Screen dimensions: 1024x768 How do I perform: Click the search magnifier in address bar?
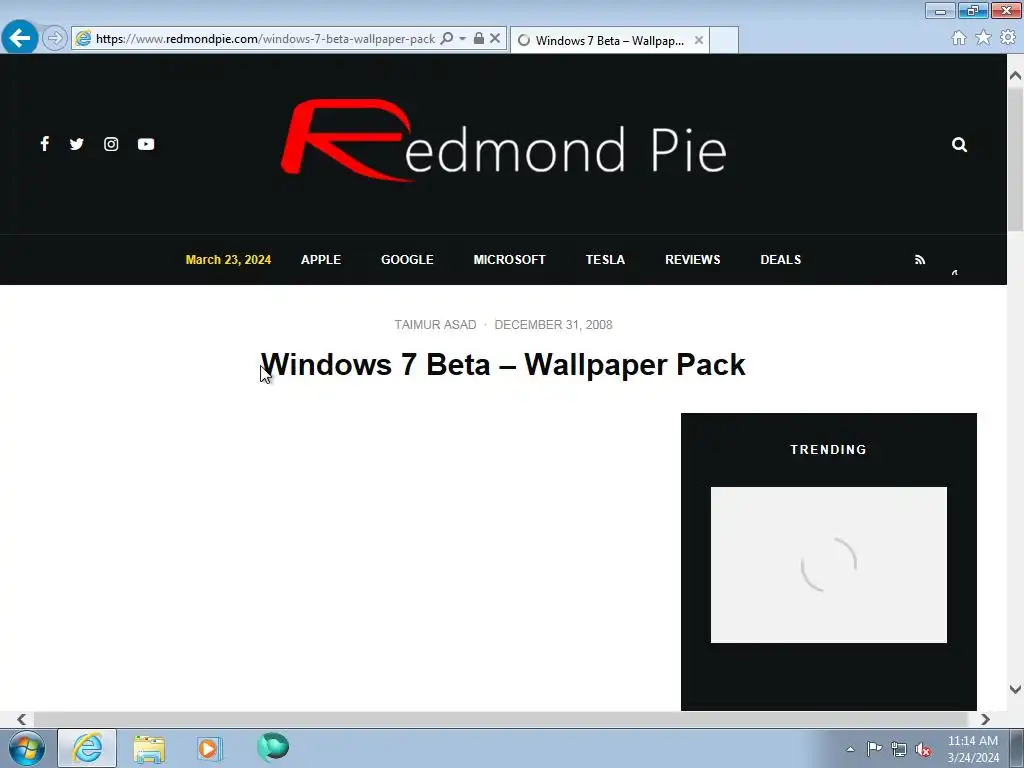[447, 39]
